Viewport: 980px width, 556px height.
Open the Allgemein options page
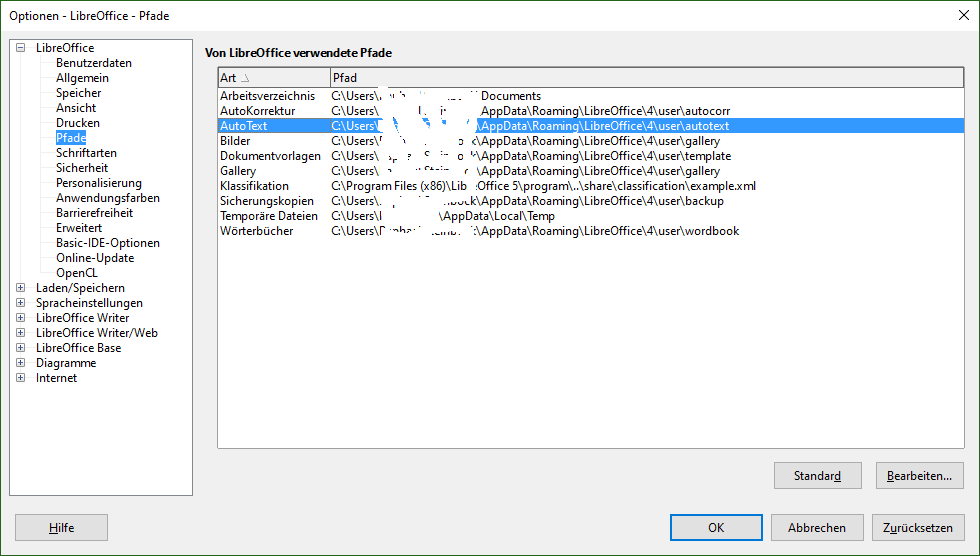82,77
